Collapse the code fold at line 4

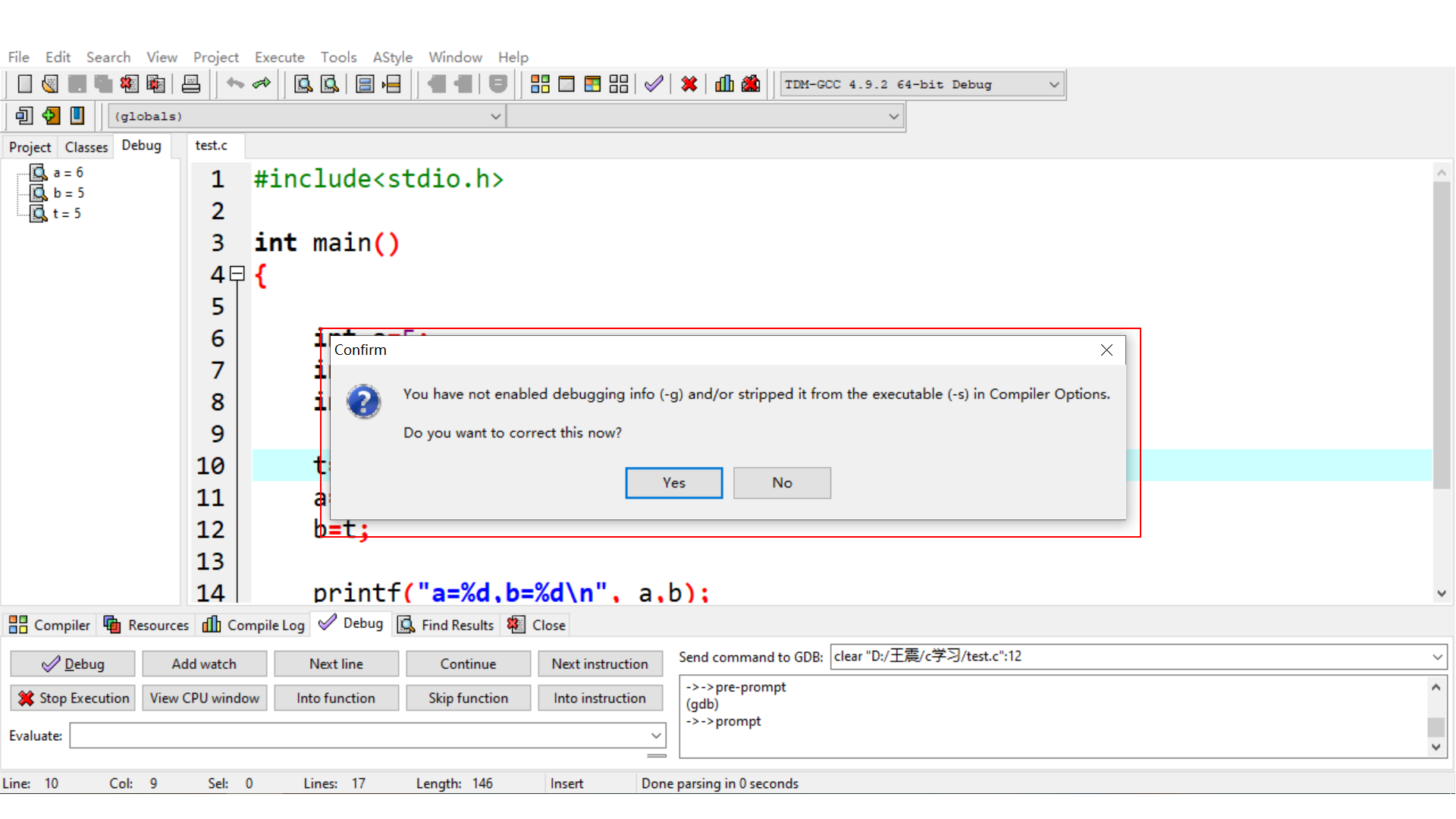(237, 274)
